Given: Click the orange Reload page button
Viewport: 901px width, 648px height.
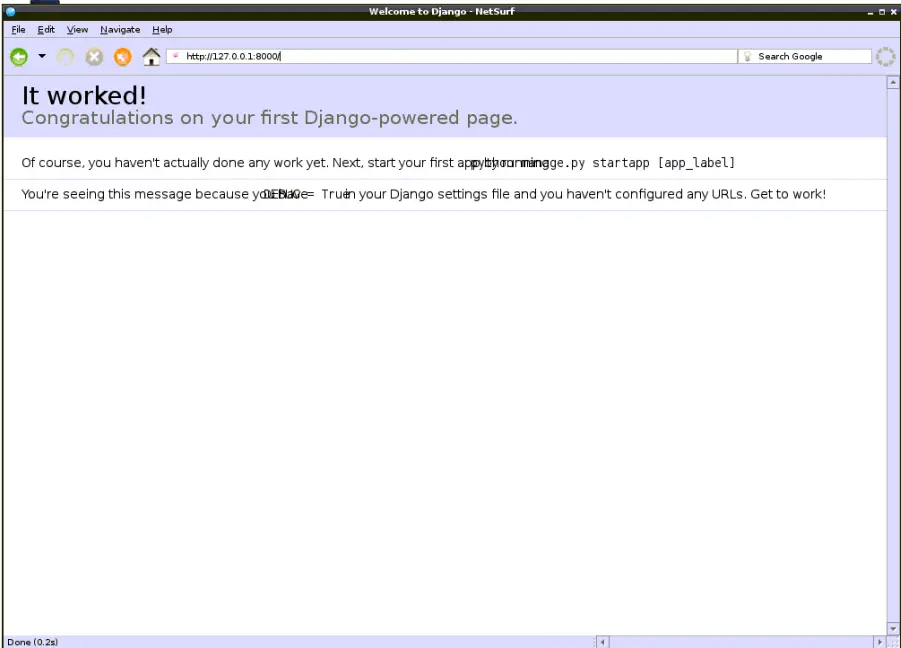Looking at the screenshot, I should pyautogui.click(x=122, y=56).
